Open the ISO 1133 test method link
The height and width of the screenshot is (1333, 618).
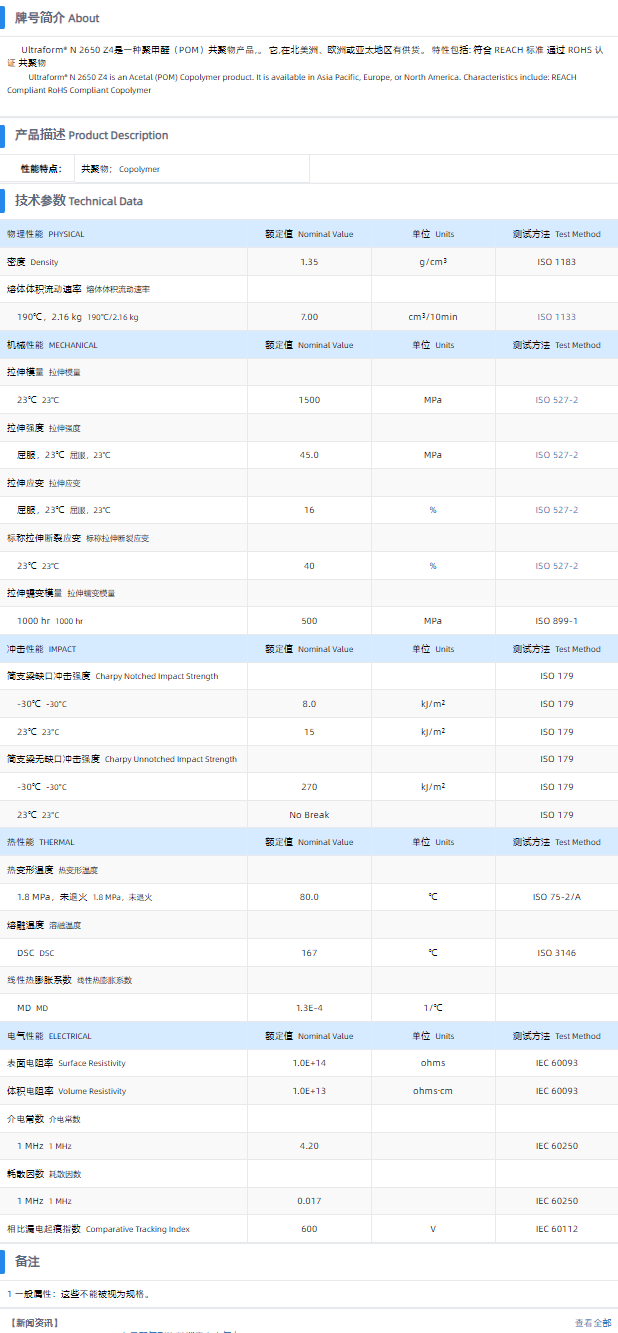coord(556,317)
